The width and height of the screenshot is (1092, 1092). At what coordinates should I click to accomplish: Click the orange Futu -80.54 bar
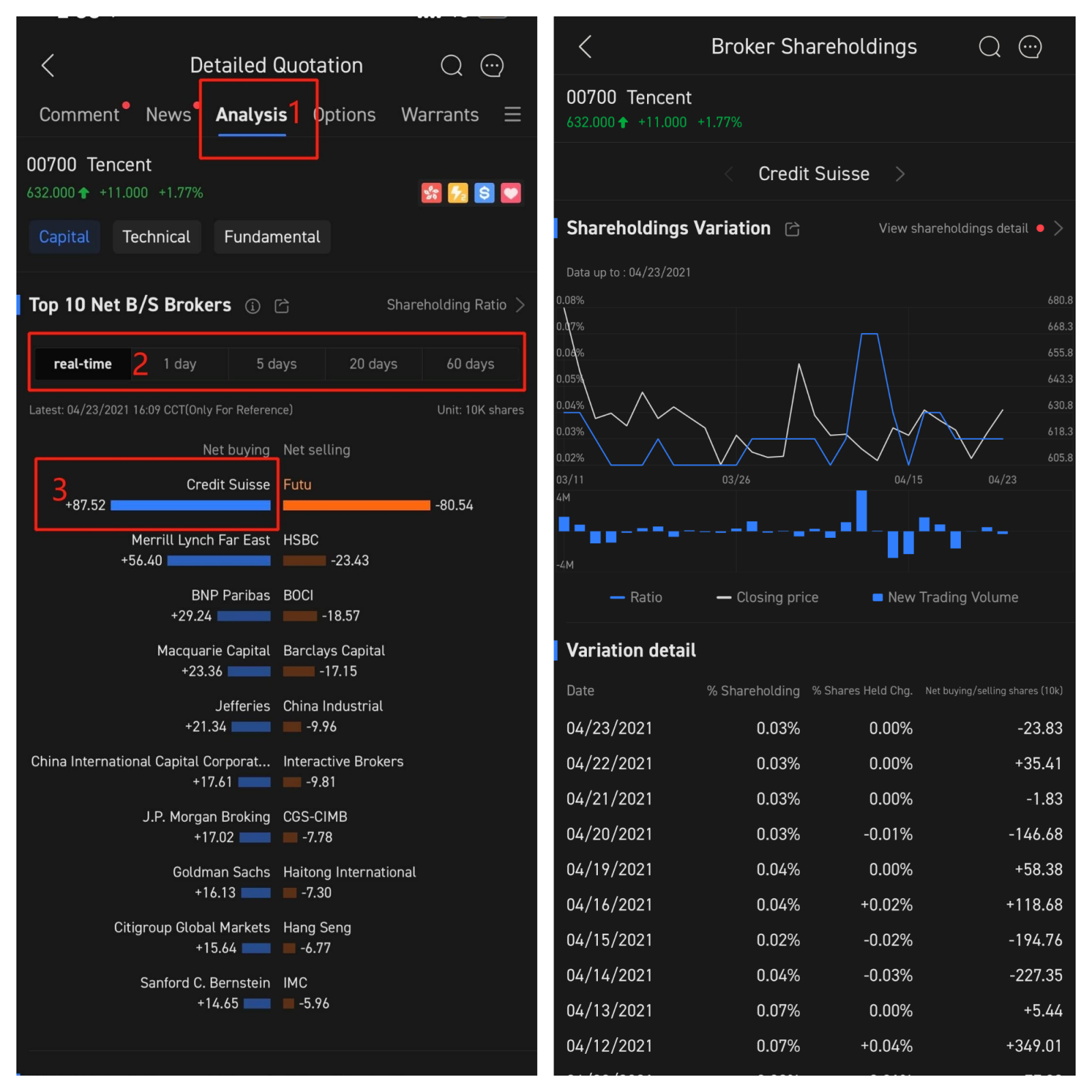pyautogui.click(x=356, y=505)
